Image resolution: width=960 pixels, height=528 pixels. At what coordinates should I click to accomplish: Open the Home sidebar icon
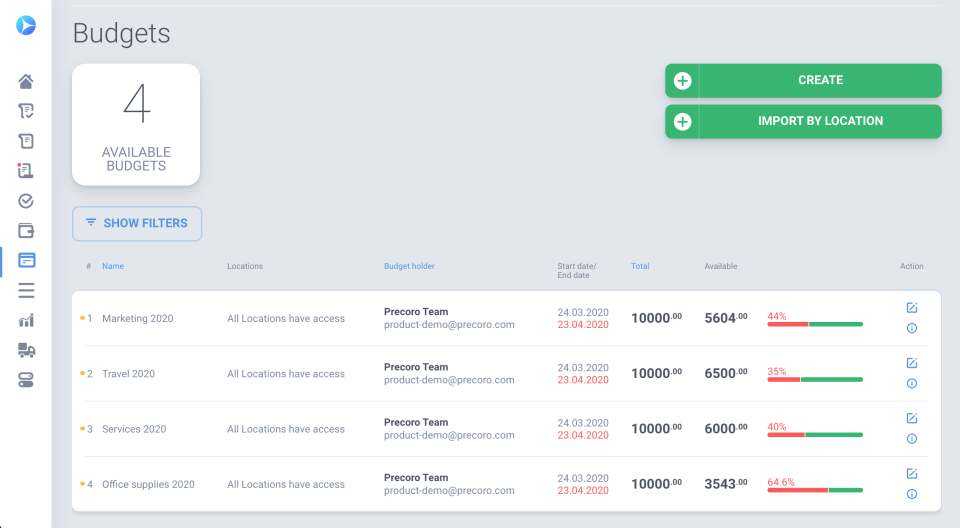pyautogui.click(x=26, y=81)
